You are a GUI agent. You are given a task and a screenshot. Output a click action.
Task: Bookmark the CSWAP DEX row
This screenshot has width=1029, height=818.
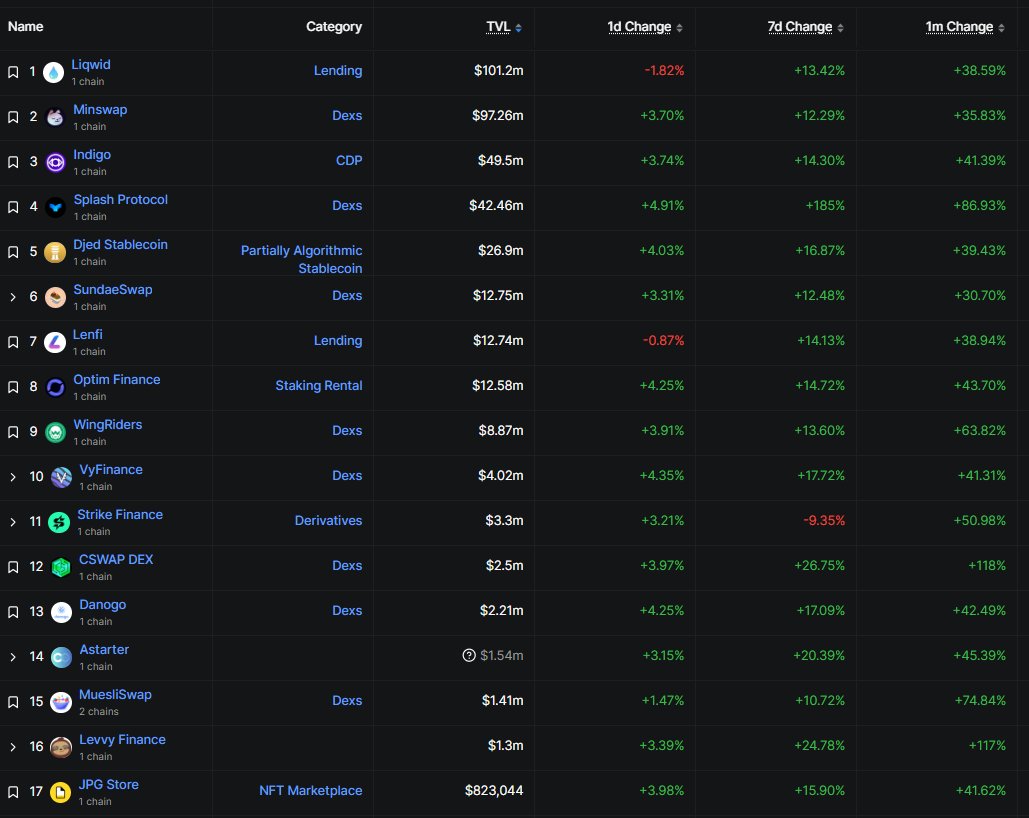(13, 567)
